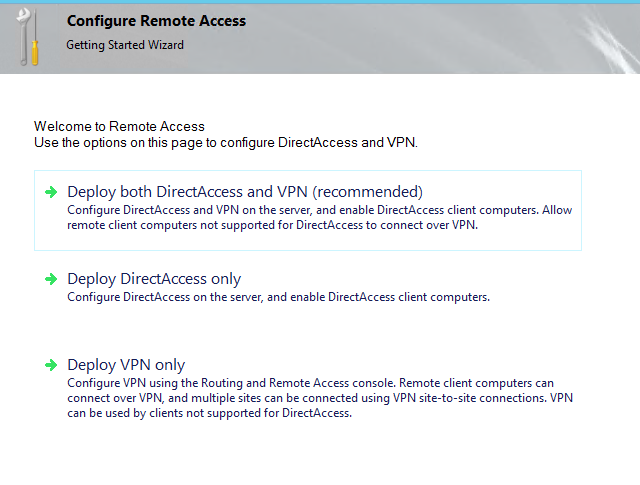Click green arrow beside Deploy VPN only
Image resolution: width=640 pixels, height=485 pixels.
[51, 365]
